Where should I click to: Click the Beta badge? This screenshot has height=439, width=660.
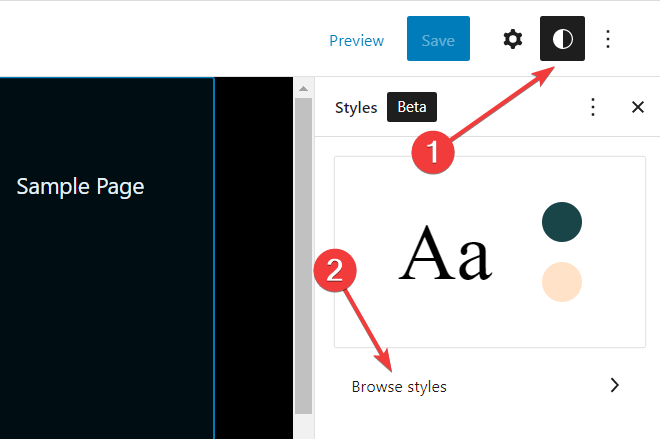(x=412, y=107)
